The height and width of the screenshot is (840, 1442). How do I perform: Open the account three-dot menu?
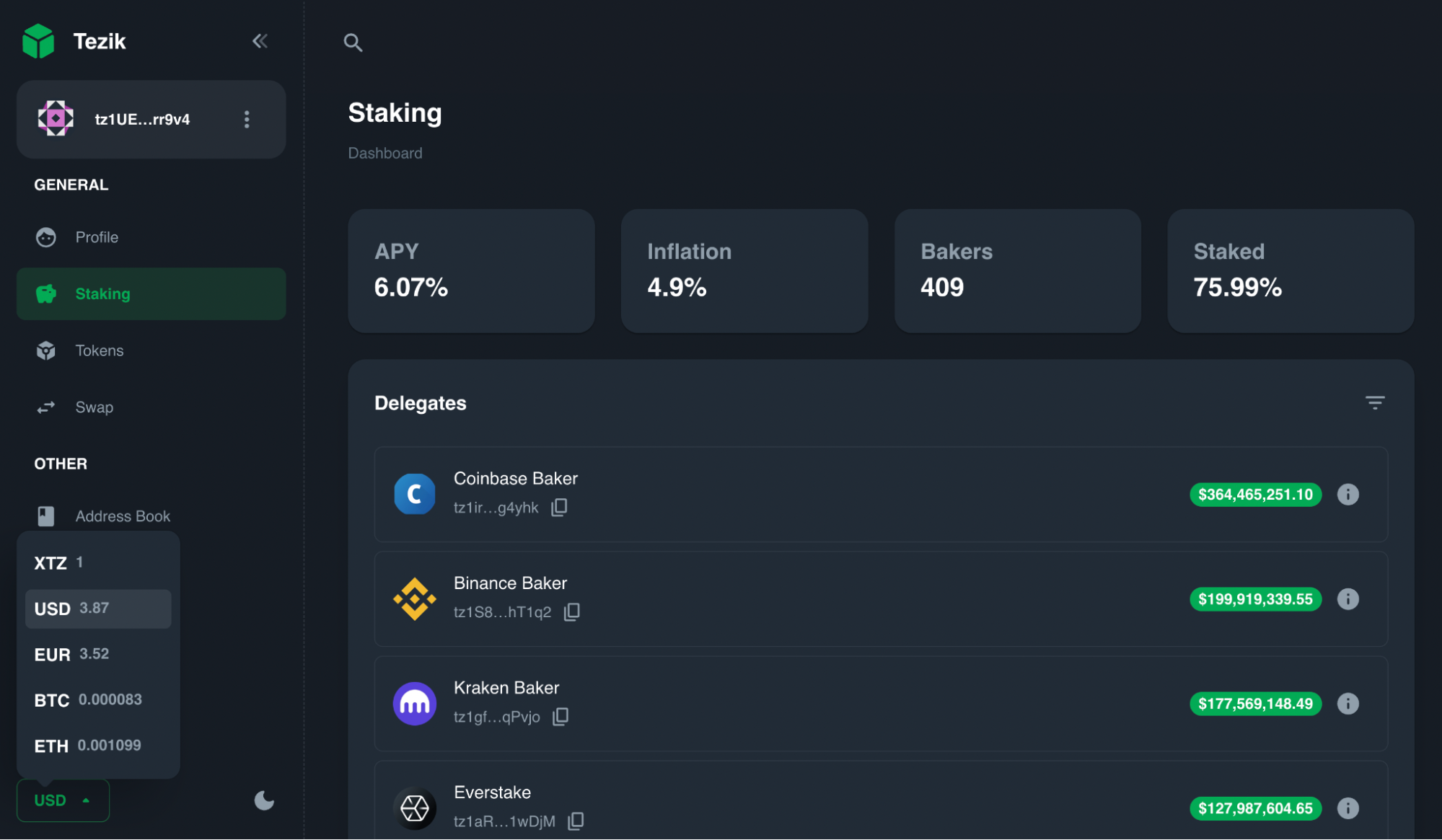click(247, 120)
